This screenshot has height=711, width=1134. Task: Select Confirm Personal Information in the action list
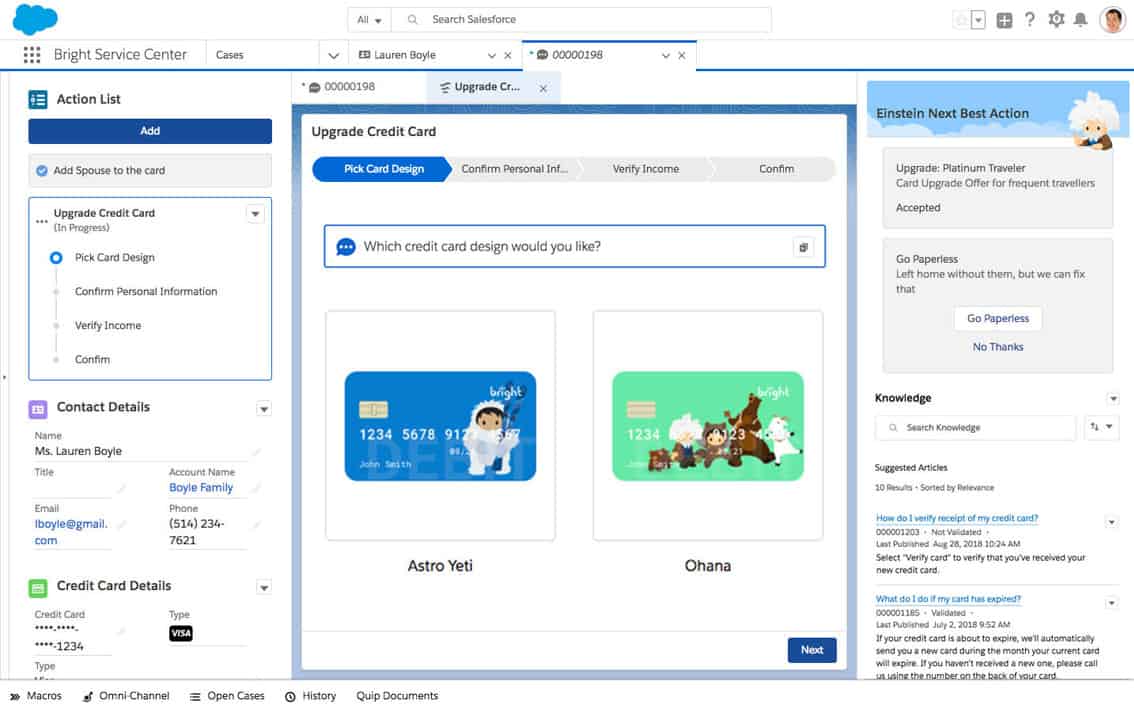(146, 291)
